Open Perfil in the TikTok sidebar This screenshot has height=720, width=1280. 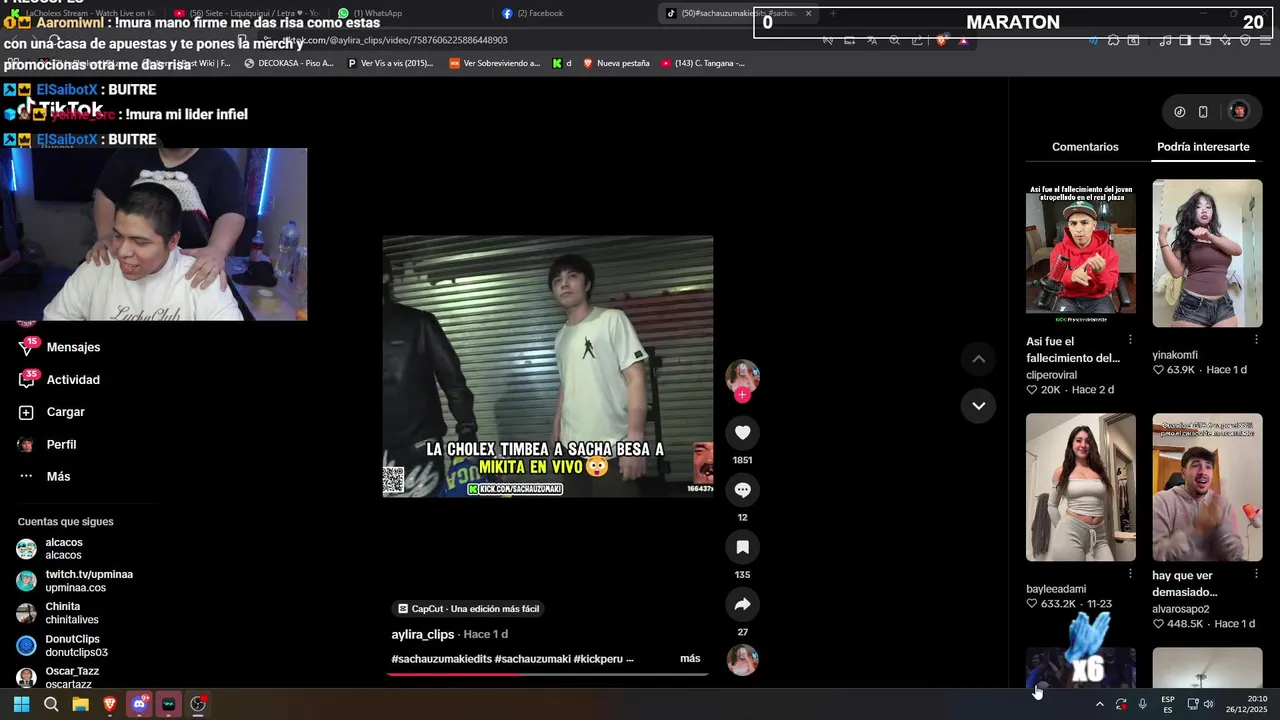pyautogui.click(x=61, y=445)
